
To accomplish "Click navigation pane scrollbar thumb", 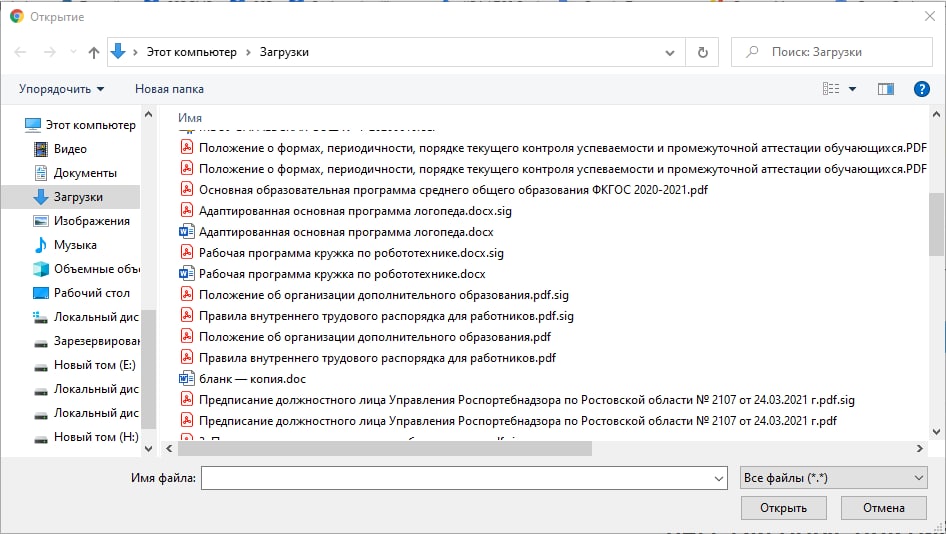I will (x=149, y=369).
